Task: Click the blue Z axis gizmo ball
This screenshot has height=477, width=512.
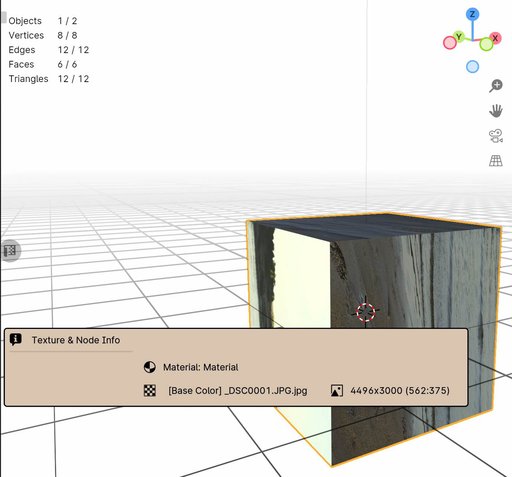Action: (x=472, y=15)
